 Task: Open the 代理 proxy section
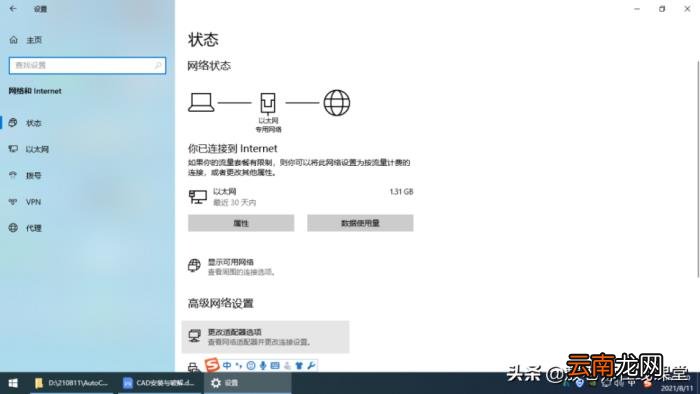pyautogui.click(x=88, y=228)
